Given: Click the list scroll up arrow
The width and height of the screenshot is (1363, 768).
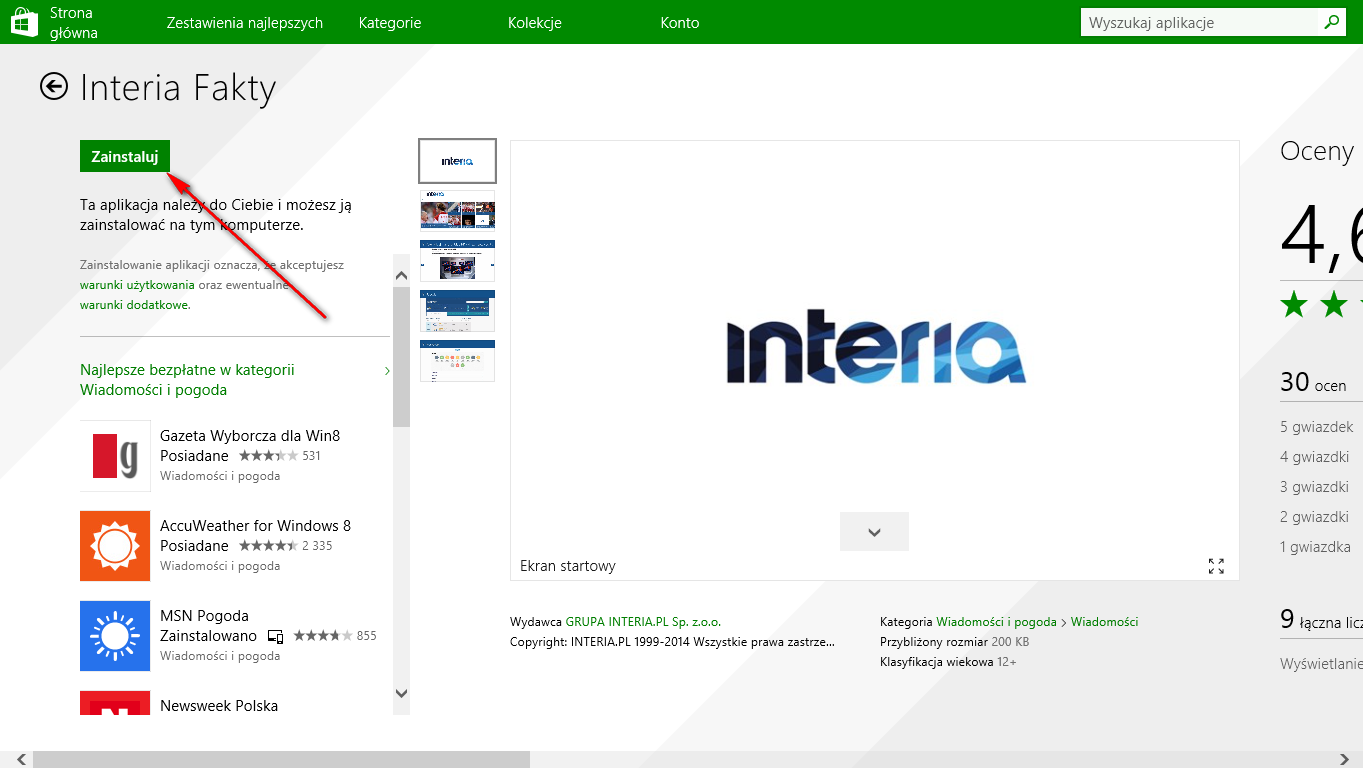Looking at the screenshot, I should 402,274.
